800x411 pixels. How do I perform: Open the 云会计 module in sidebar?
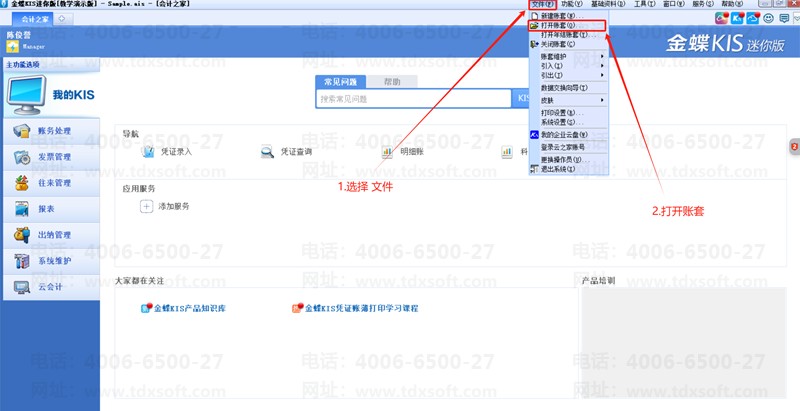[51, 287]
